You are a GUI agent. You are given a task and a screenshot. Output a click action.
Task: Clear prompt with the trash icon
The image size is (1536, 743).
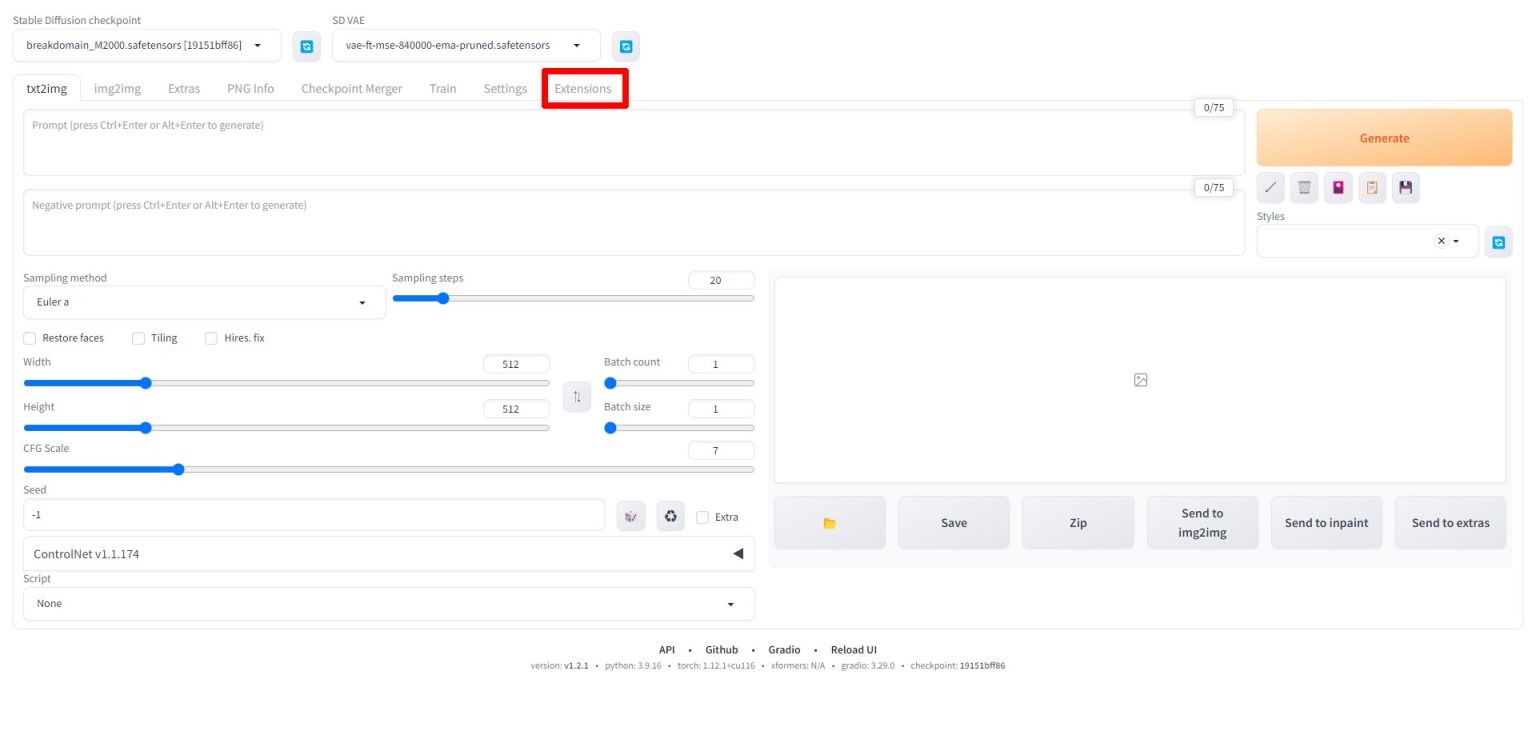click(1304, 187)
